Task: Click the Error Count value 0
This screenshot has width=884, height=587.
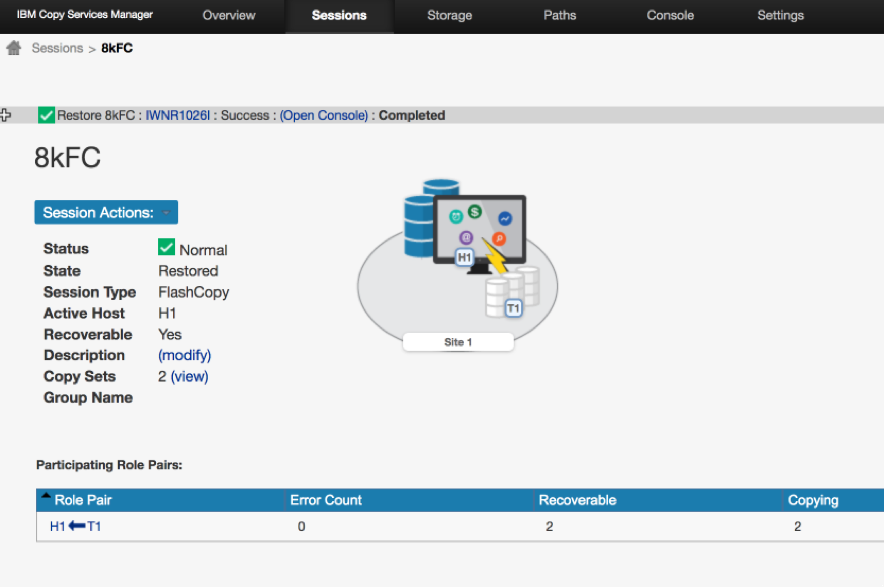Action: tap(302, 527)
